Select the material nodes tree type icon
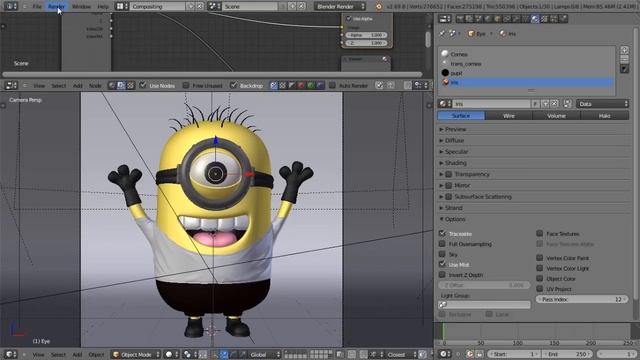This screenshot has height=360, width=640. pyautogui.click(x=112, y=85)
